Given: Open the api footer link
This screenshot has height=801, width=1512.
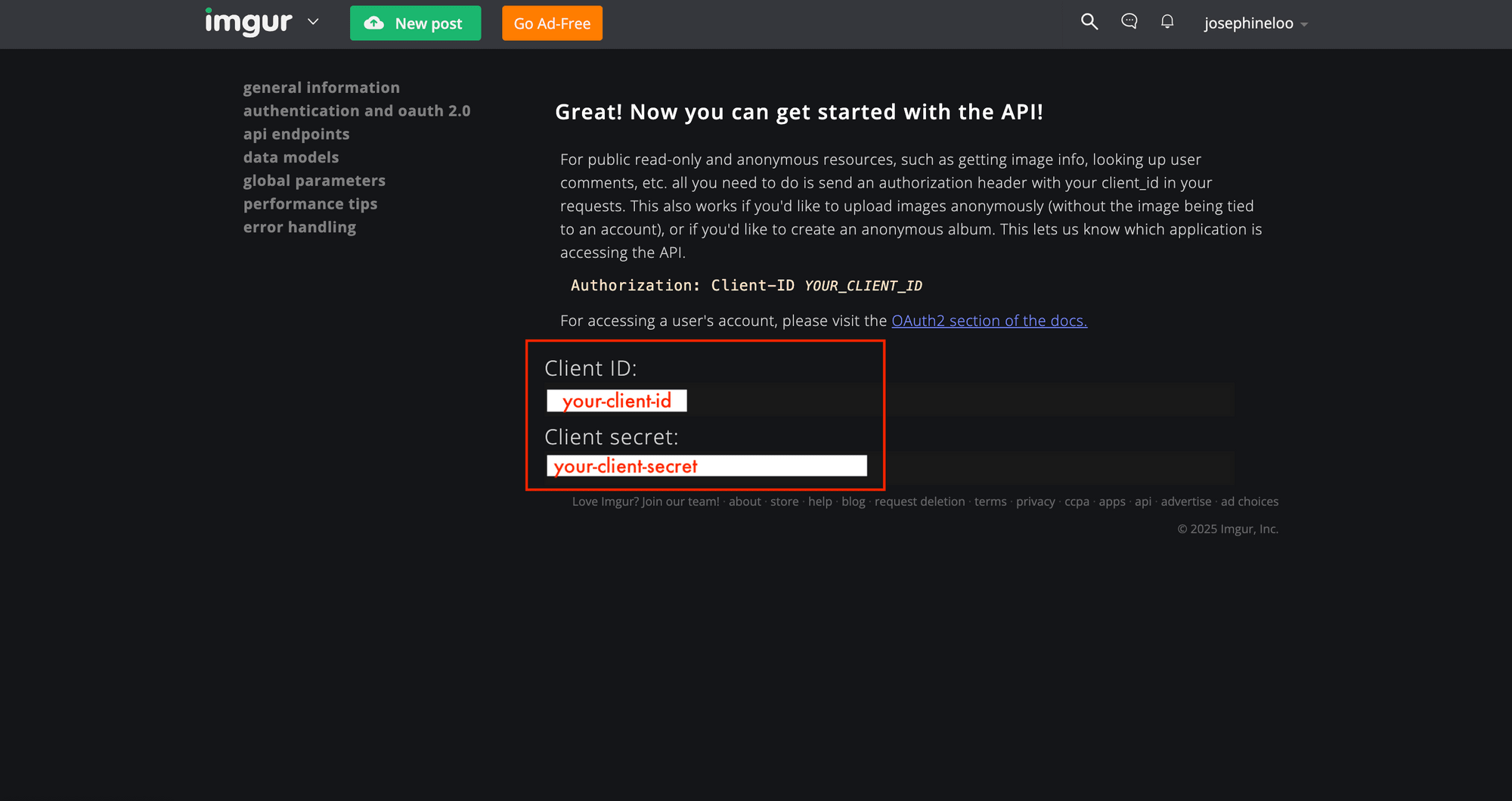Looking at the screenshot, I should coord(1142,501).
